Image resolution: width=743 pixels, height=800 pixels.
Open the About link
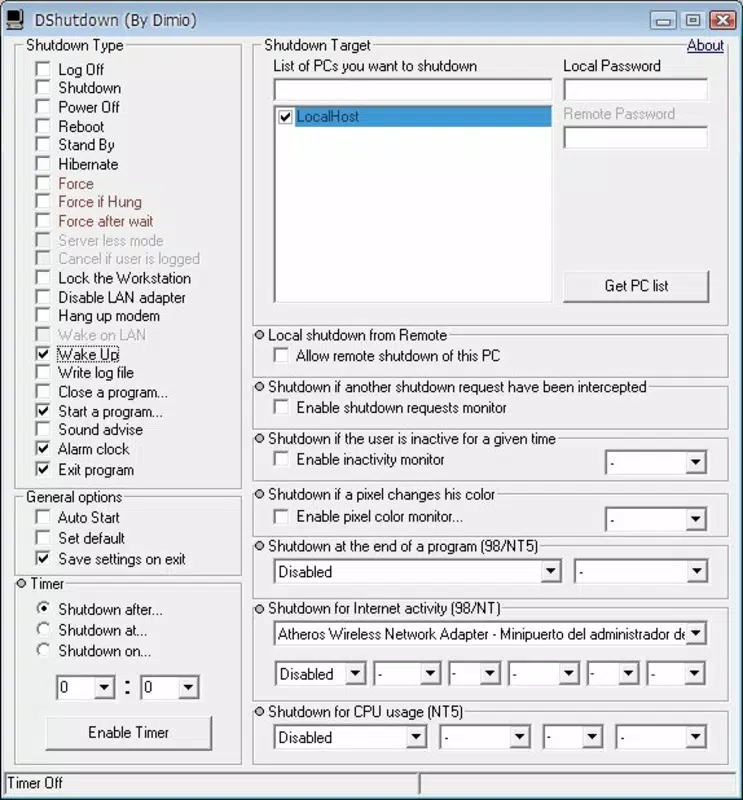click(x=705, y=45)
